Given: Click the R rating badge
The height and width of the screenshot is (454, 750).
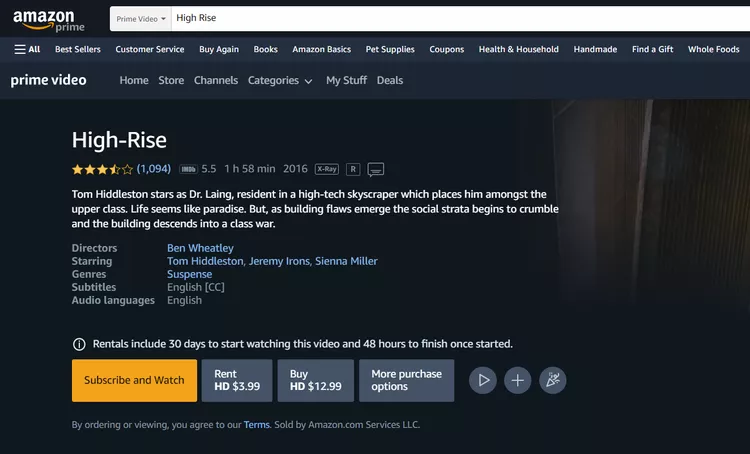Looking at the screenshot, I should tap(353, 169).
